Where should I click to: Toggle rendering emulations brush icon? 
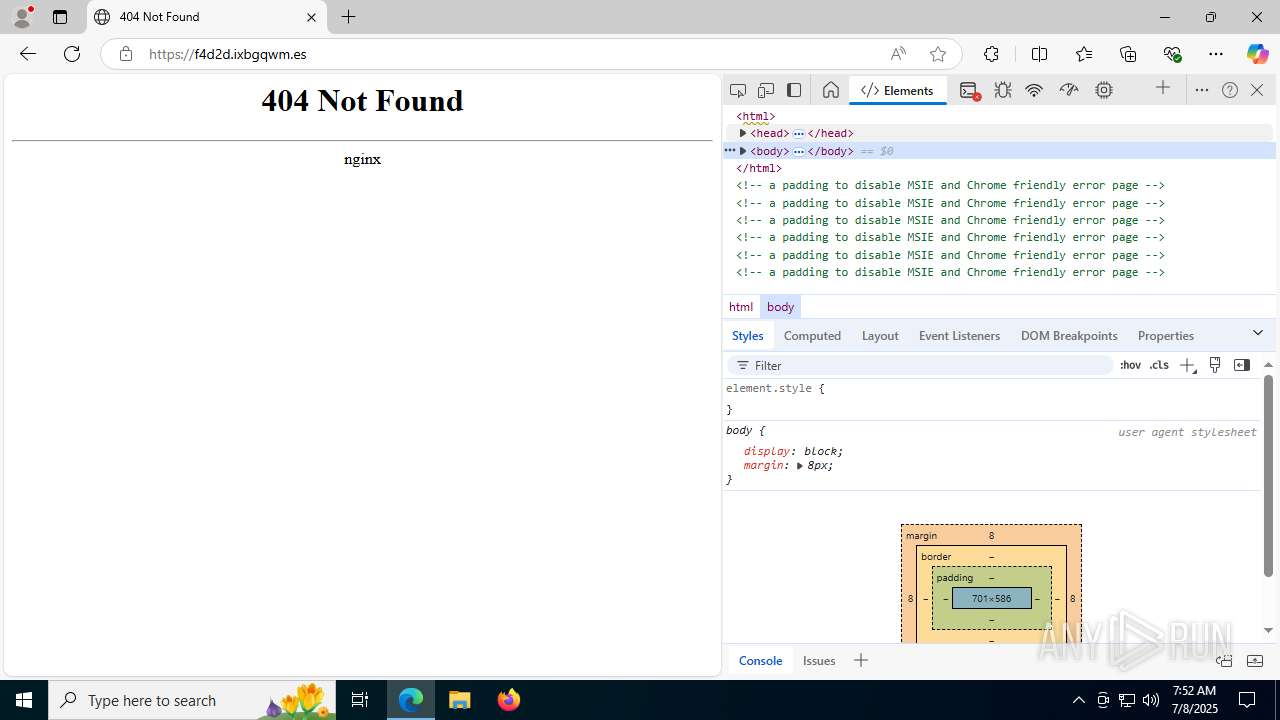click(x=1215, y=365)
